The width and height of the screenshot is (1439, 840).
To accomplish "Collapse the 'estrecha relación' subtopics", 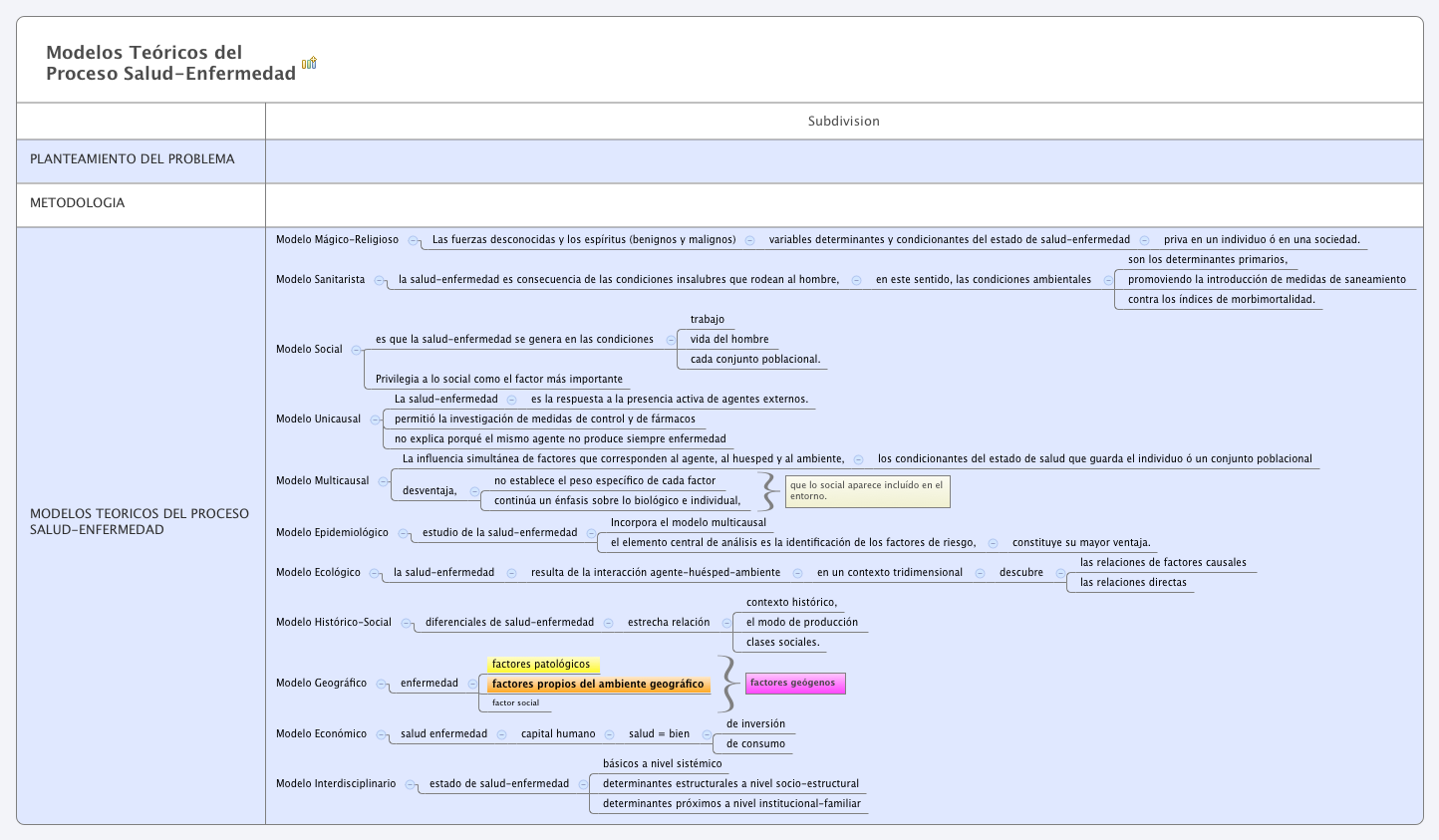I will 726,623.
